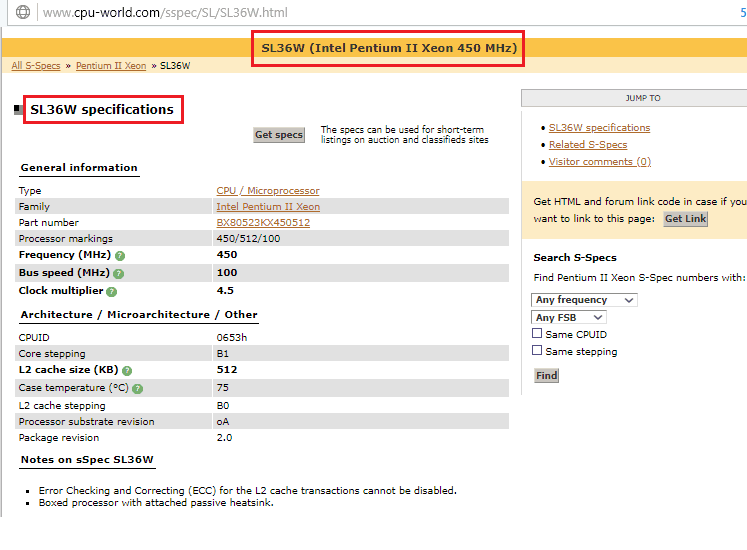Select the Bus speed value 100

tap(227, 273)
